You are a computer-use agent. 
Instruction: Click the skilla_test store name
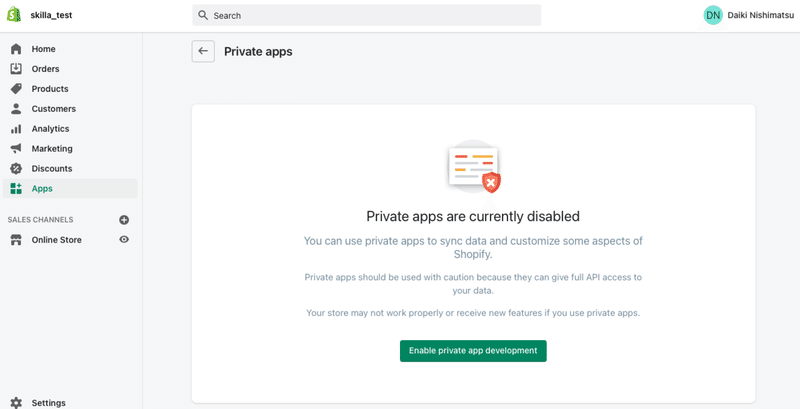click(51, 15)
